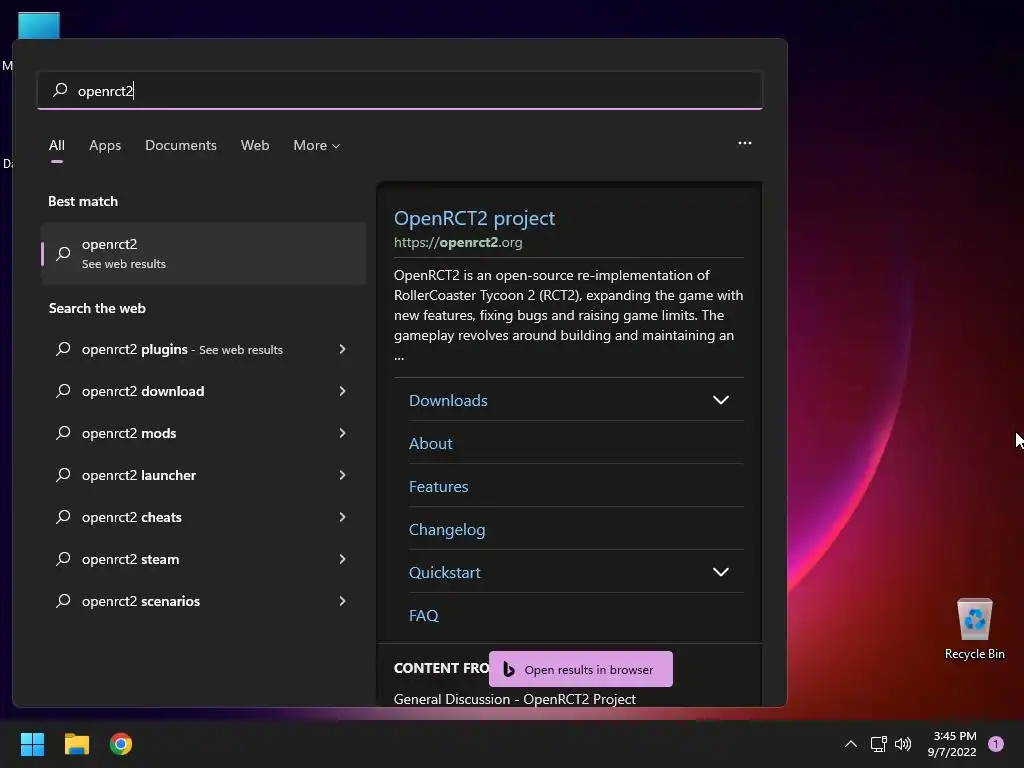Open the Features link
This screenshot has width=1024, height=768.
point(438,487)
